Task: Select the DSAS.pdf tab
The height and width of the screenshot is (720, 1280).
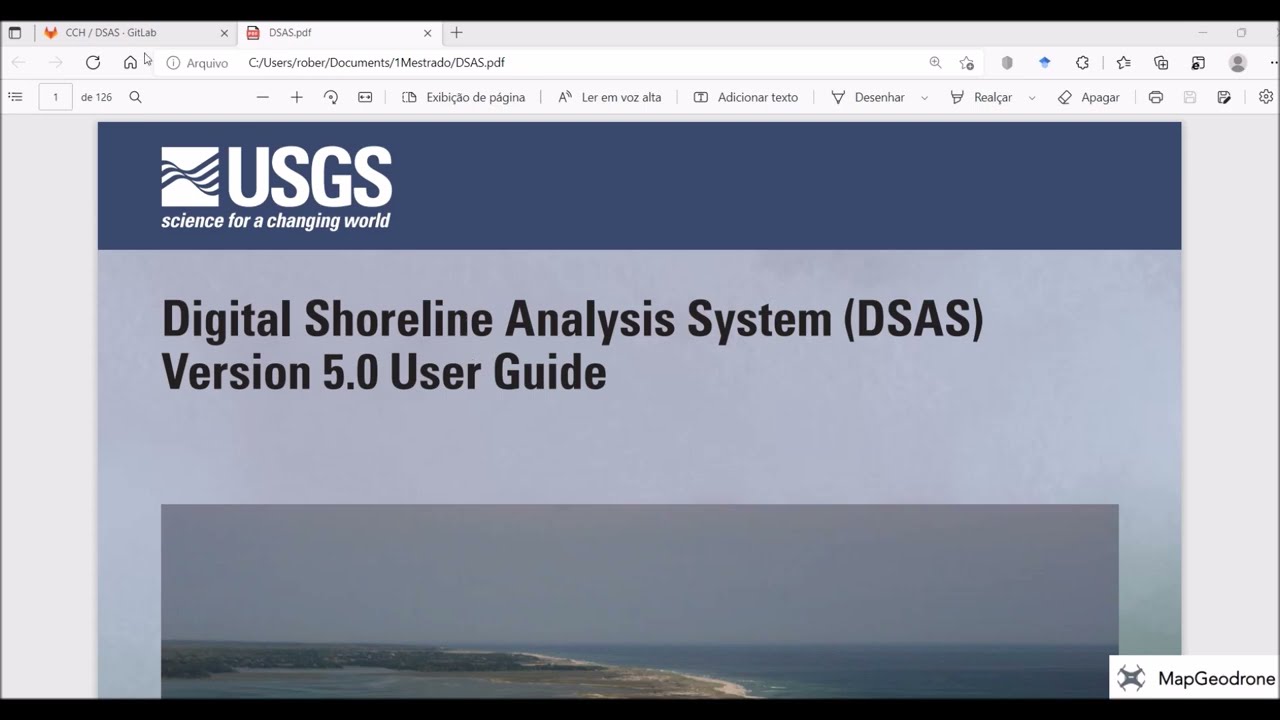Action: (x=339, y=33)
